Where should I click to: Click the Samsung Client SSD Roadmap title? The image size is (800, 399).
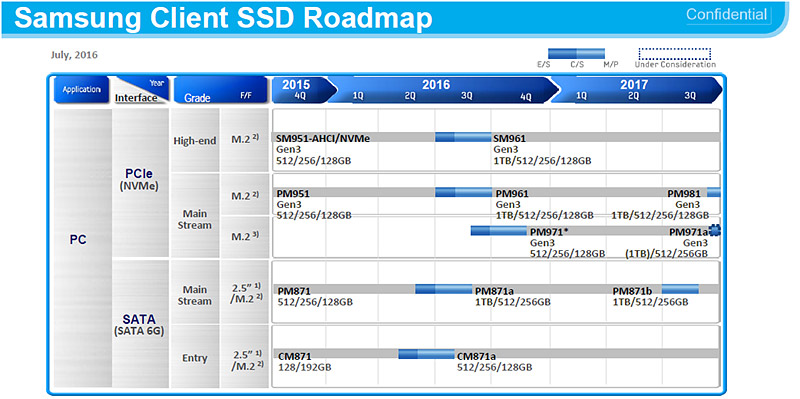coord(223,18)
